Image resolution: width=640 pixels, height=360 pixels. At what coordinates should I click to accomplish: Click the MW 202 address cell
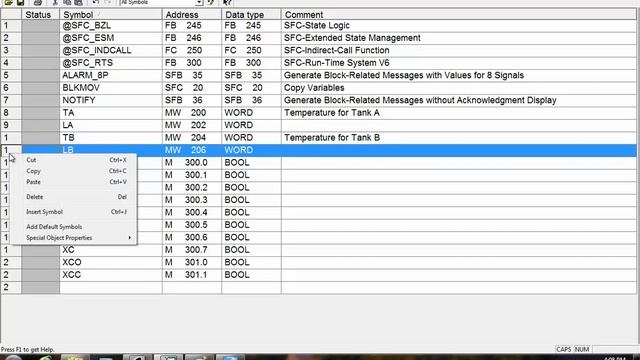coord(192,125)
